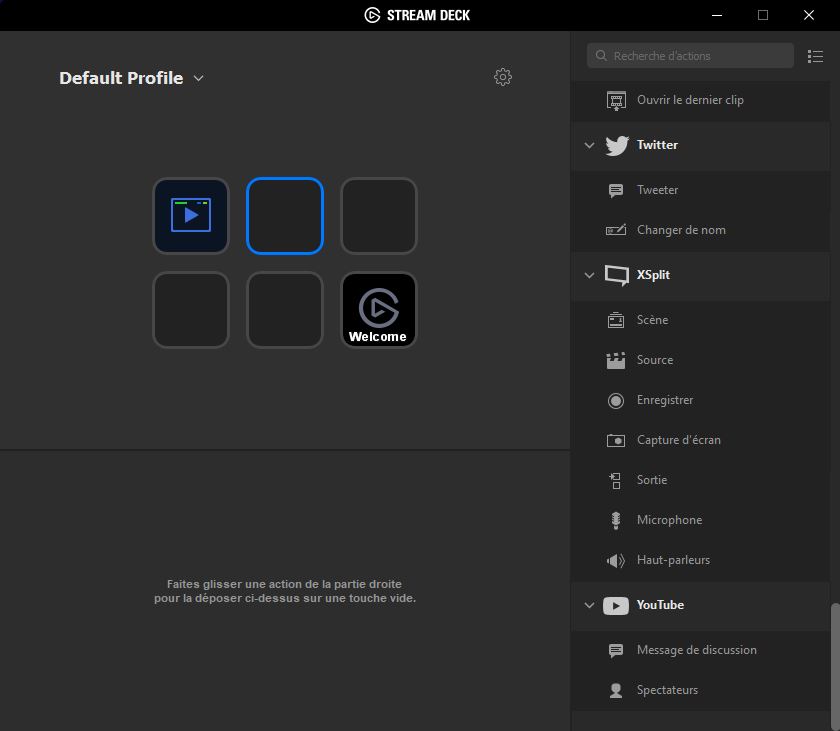The image size is (840, 731).
Task: Select the Source action
Action: [x=701, y=360]
